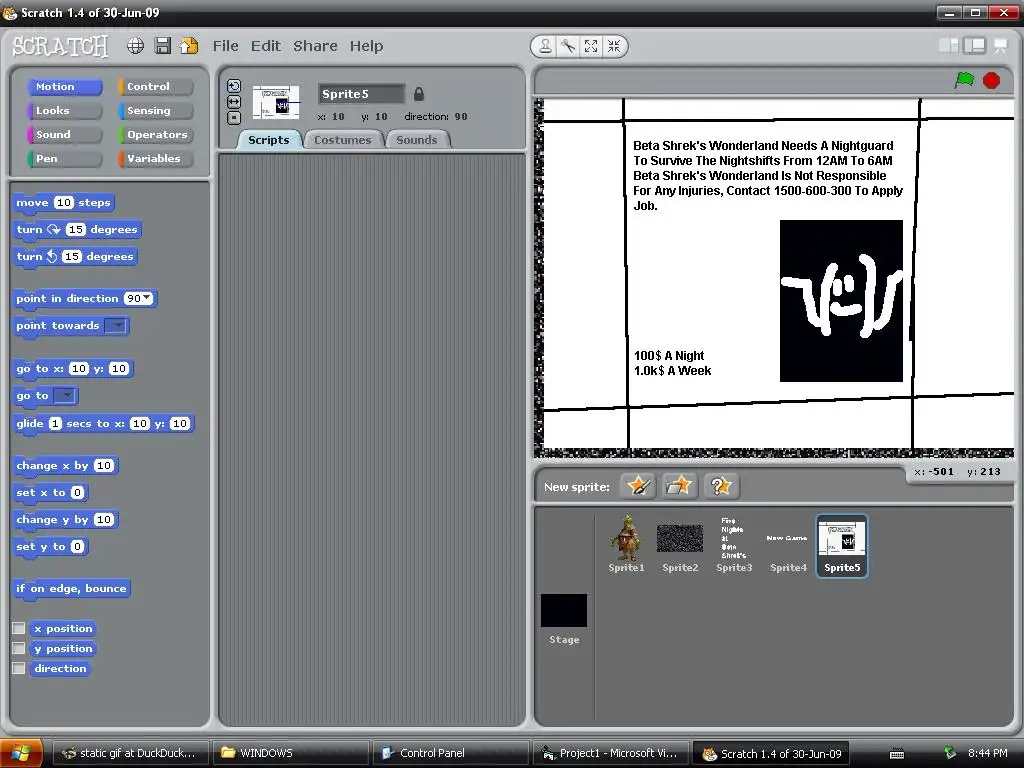The width and height of the screenshot is (1024, 768).
Task: Select the shrink sprite tool
Action: tap(614, 46)
